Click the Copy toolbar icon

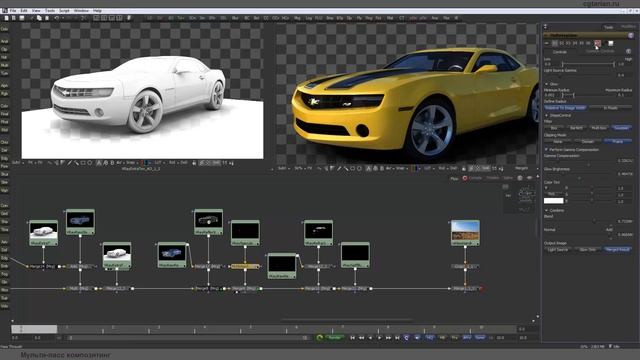[x=39, y=18]
